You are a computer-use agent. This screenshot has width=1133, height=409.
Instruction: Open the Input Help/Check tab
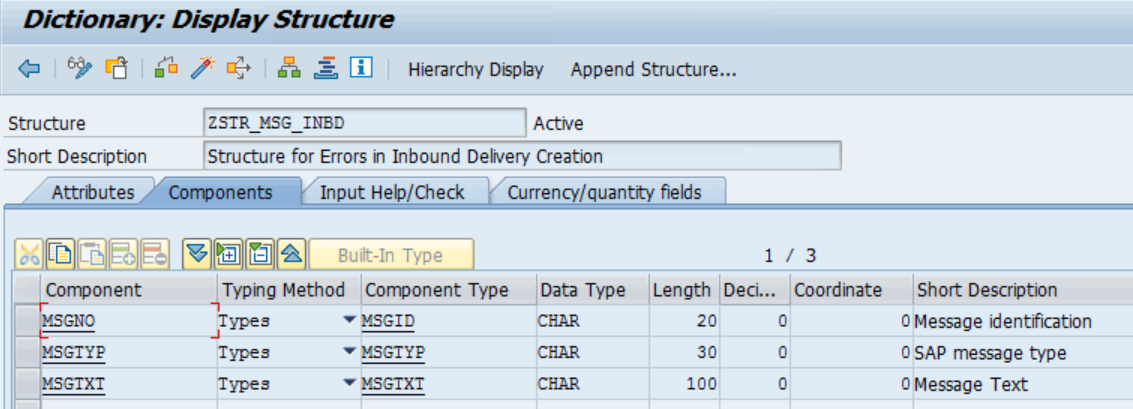pos(392,192)
